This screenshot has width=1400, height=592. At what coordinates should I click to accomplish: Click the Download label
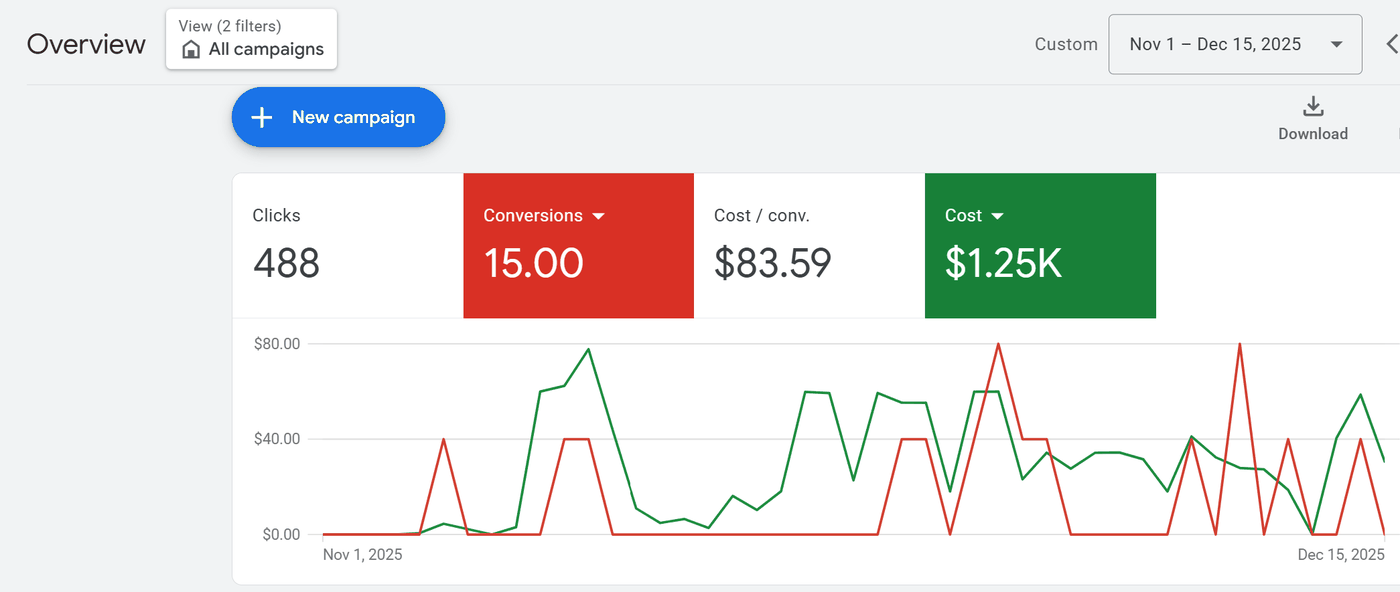click(1313, 134)
